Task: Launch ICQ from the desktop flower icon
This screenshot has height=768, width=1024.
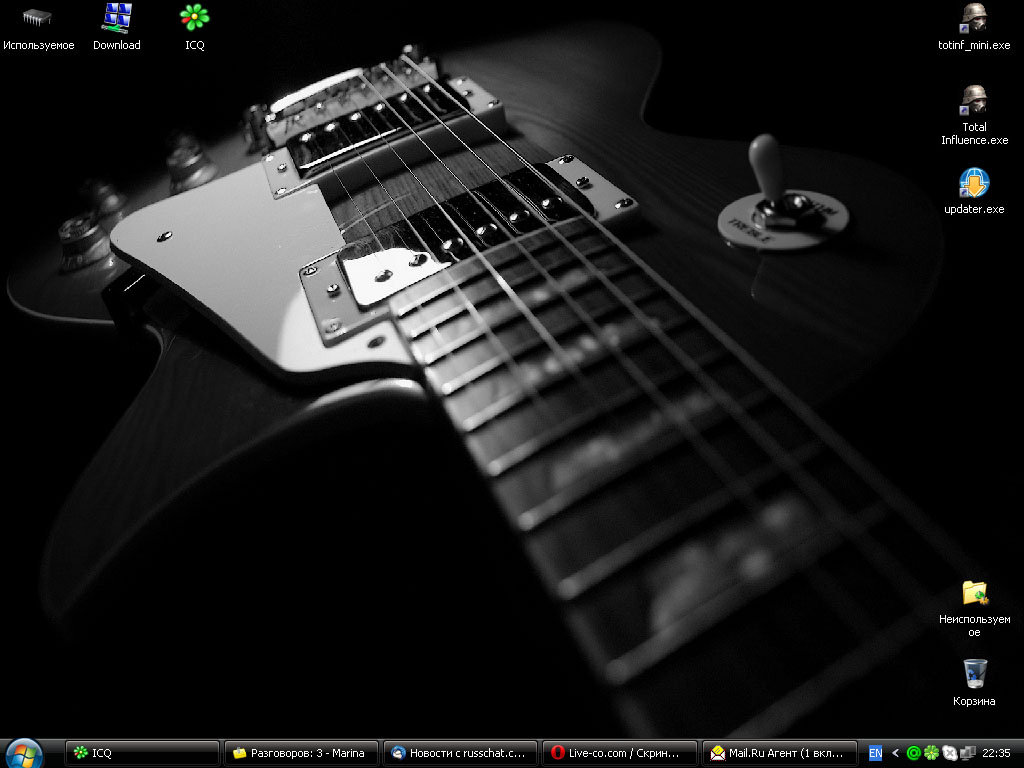Action: 194,18
